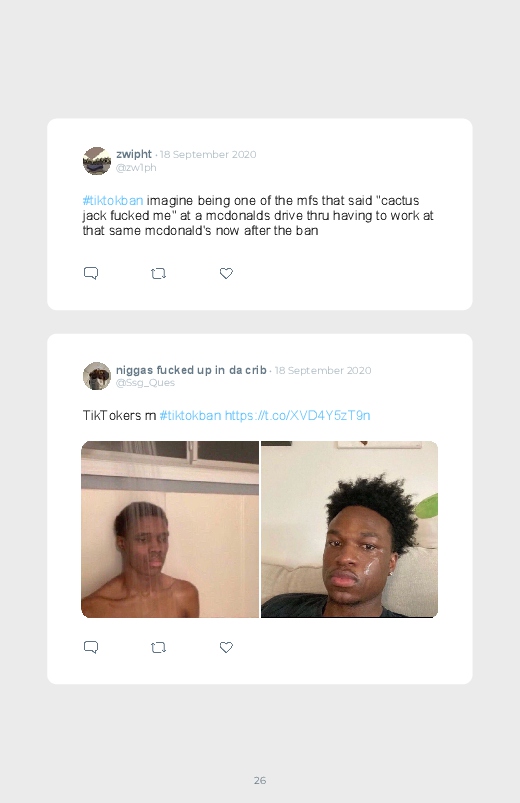
Task: Click the @Ssg_Ques handle
Action: [x=145, y=383]
